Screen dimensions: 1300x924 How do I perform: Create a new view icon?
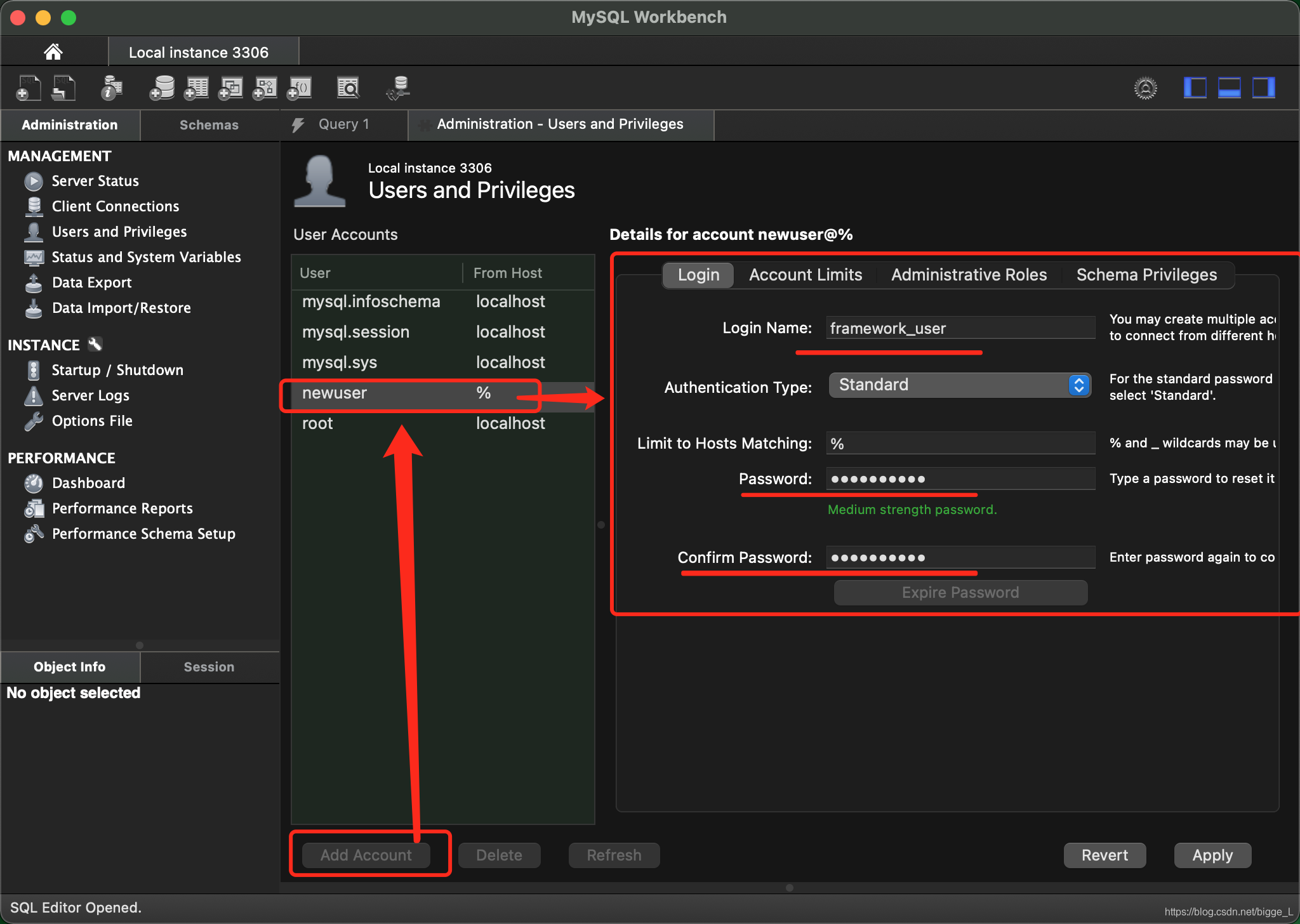(230, 88)
